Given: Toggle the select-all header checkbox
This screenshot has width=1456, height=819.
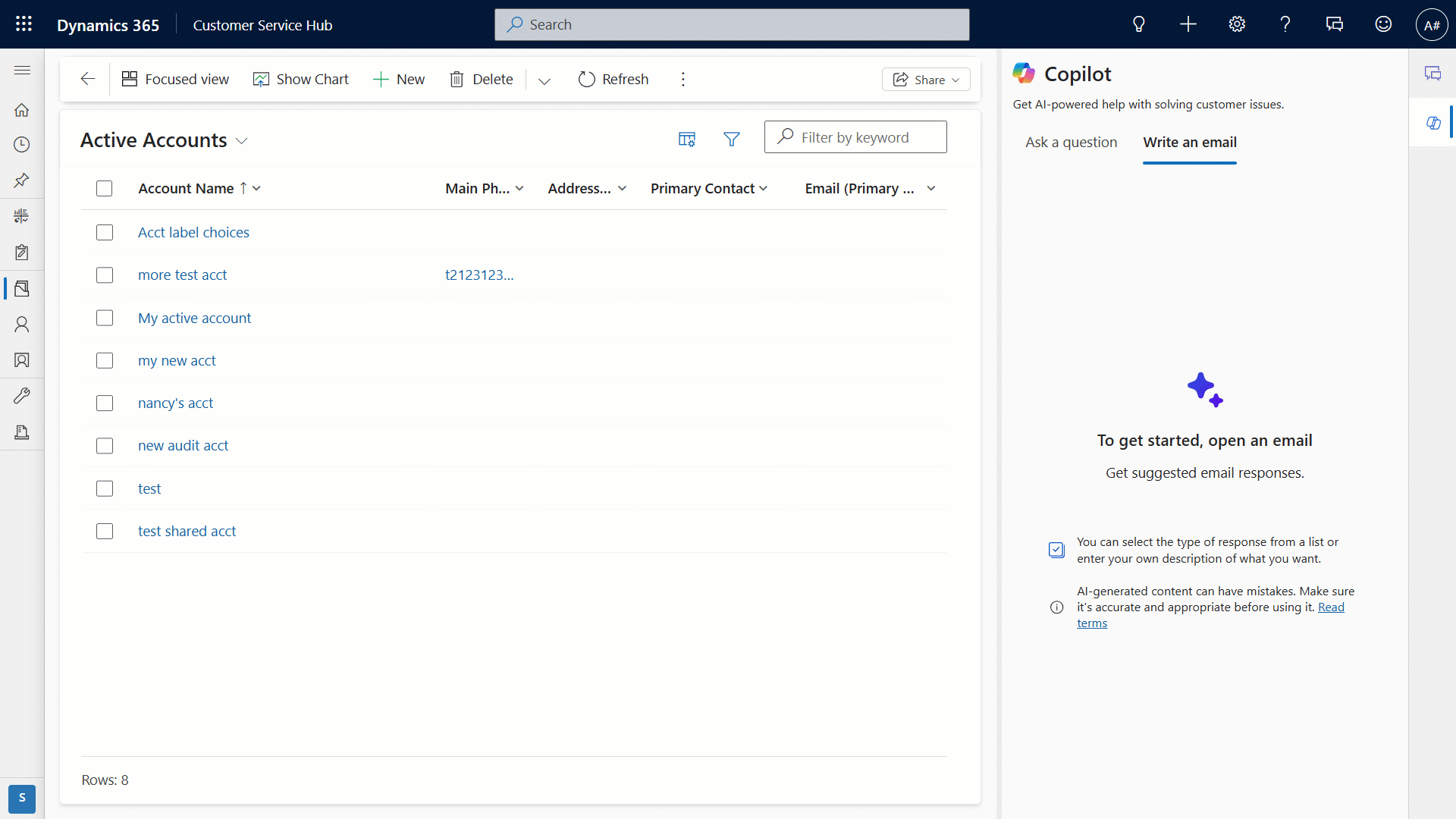Looking at the screenshot, I should (x=105, y=189).
